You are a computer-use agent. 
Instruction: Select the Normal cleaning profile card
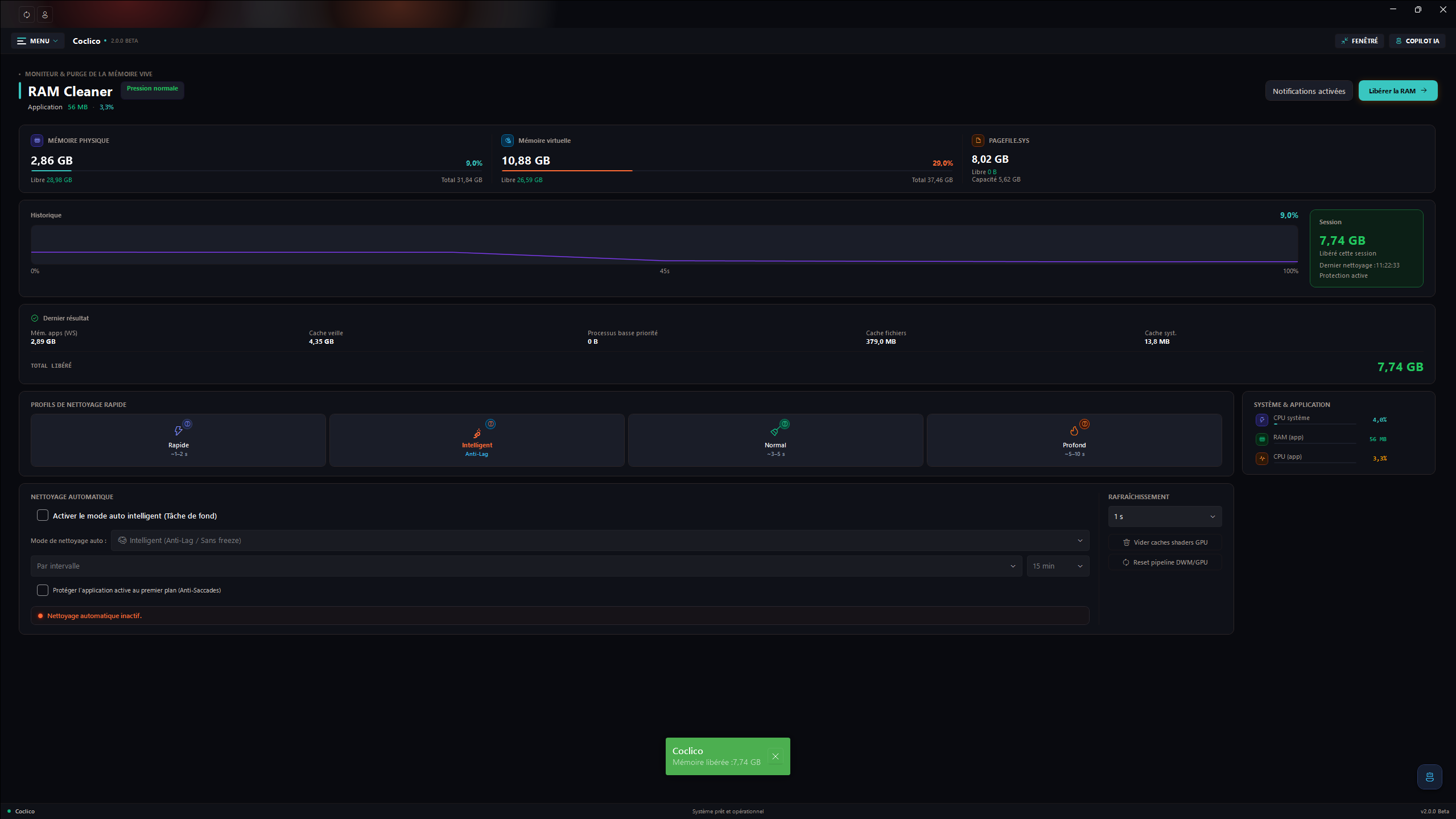point(776,440)
